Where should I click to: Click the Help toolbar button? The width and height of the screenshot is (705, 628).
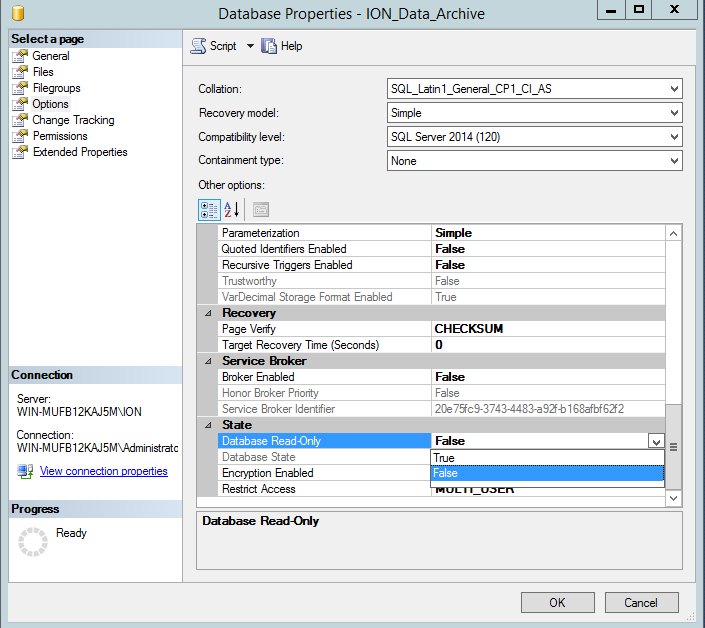point(282,46)
